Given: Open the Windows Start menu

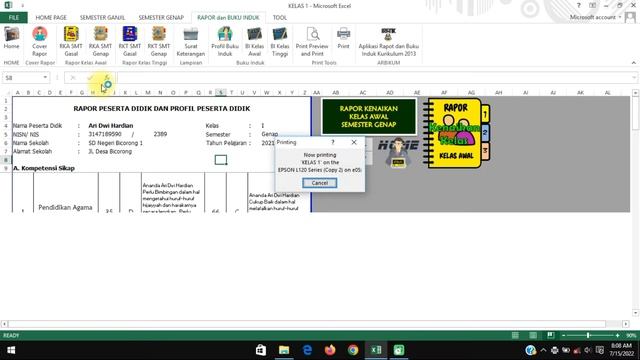Looking at the screenshot, I should pyautogui.click(x=11, y=350).
